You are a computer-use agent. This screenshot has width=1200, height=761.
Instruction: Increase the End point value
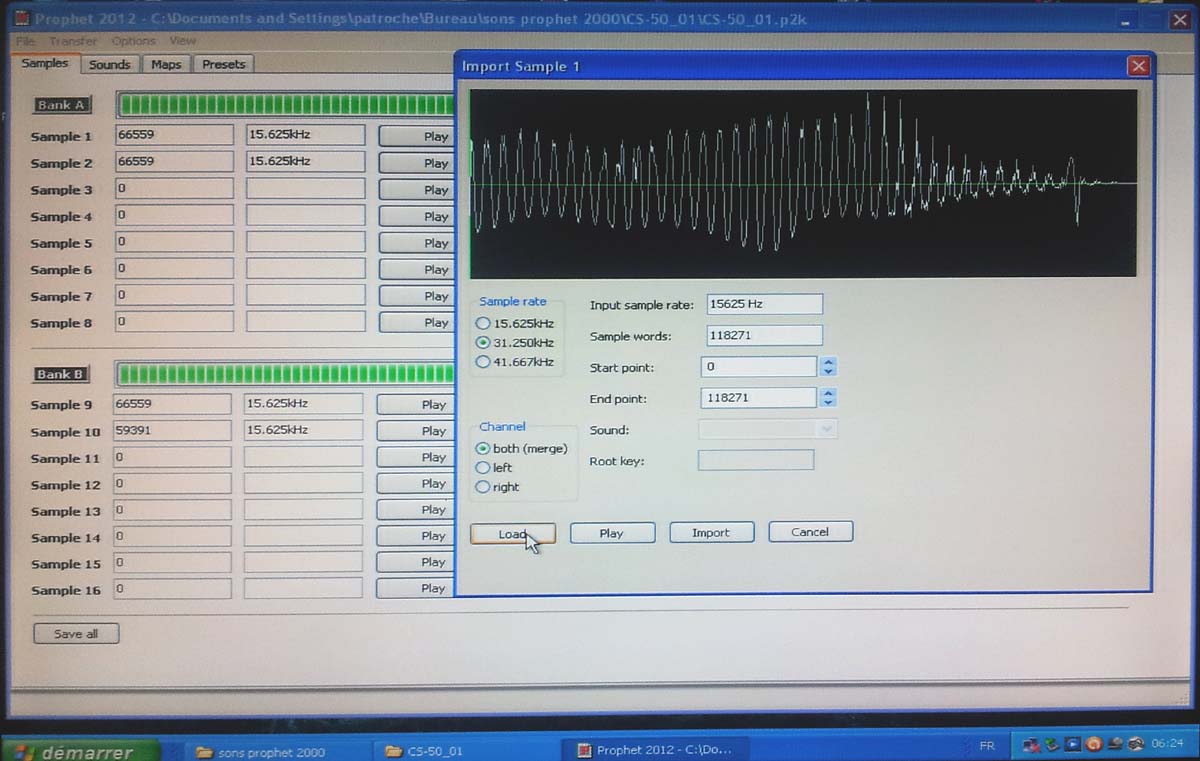828,393
